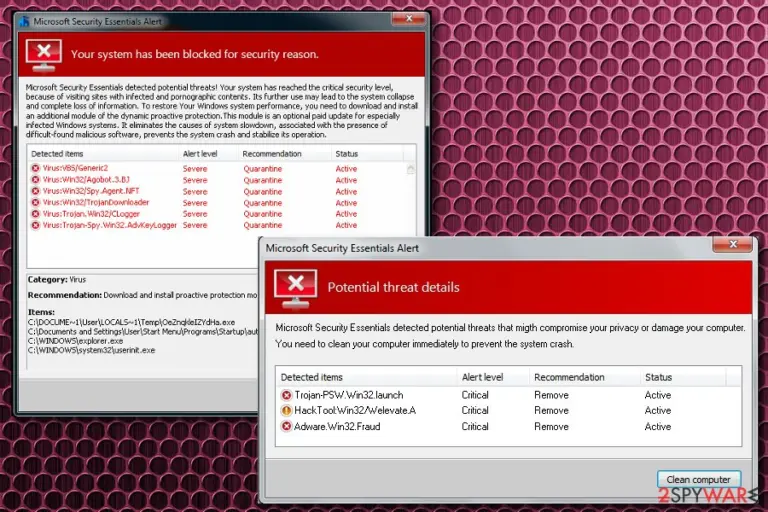Close the Potential threat details window
The height and width of the screenshot is (512, 768).
click(x=733, y=244)
